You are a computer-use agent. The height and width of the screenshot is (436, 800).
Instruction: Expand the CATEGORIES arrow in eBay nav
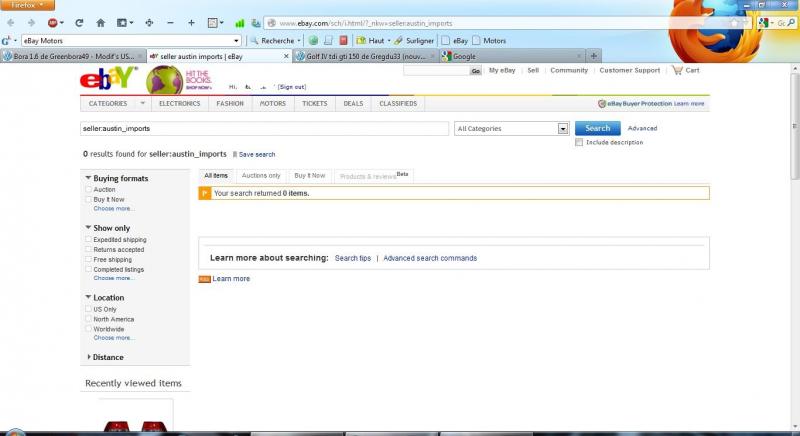click(x=142, y=103)
